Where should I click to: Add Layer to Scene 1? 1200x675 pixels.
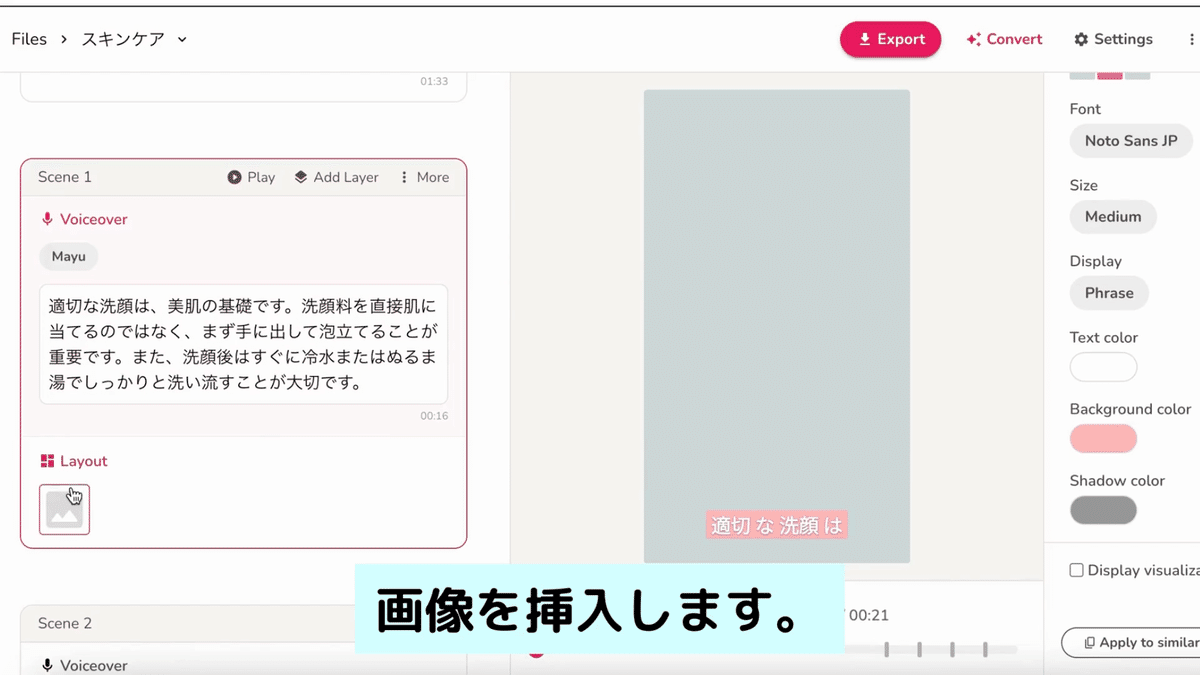[x=336, y=177]
